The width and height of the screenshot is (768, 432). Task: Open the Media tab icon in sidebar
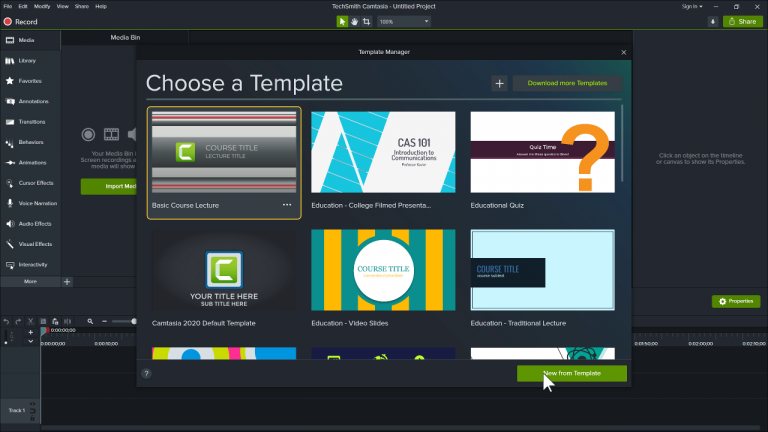click(10, 40)
